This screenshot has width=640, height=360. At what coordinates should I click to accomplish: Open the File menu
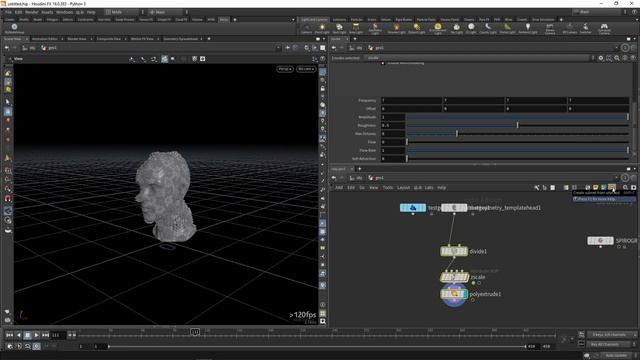click(x=9, y=12)
